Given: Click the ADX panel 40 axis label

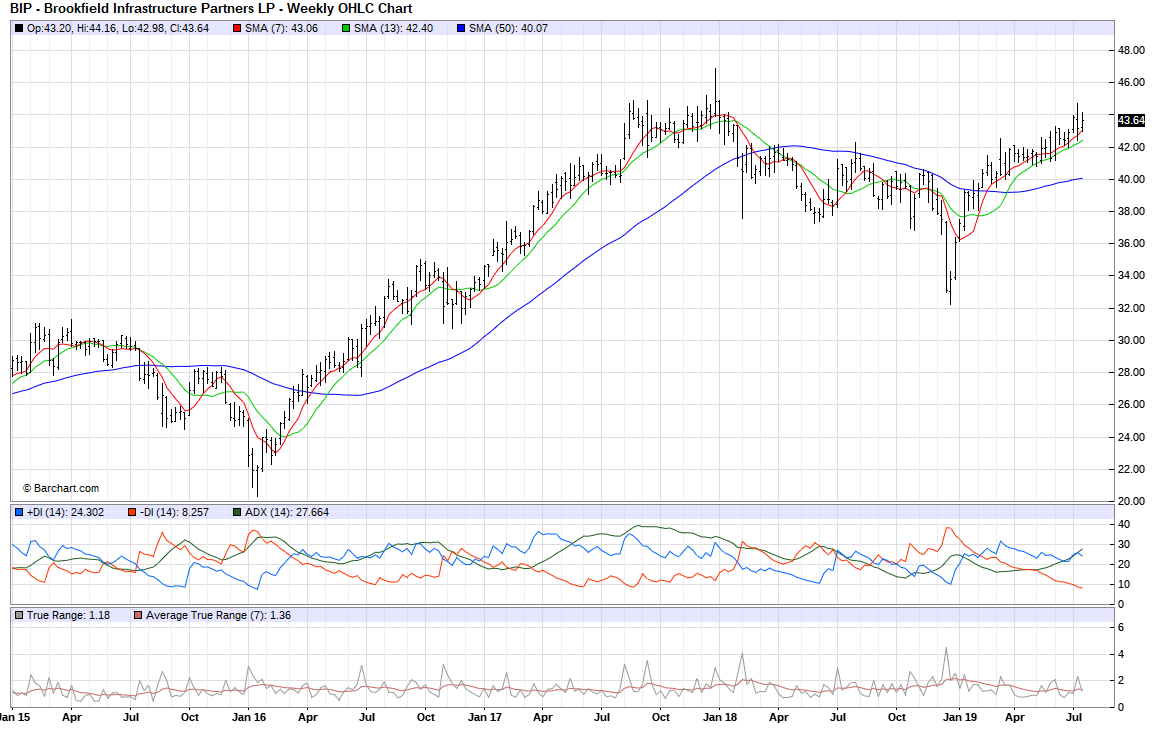Looking at the screenshot, I should pos(1124,525).
